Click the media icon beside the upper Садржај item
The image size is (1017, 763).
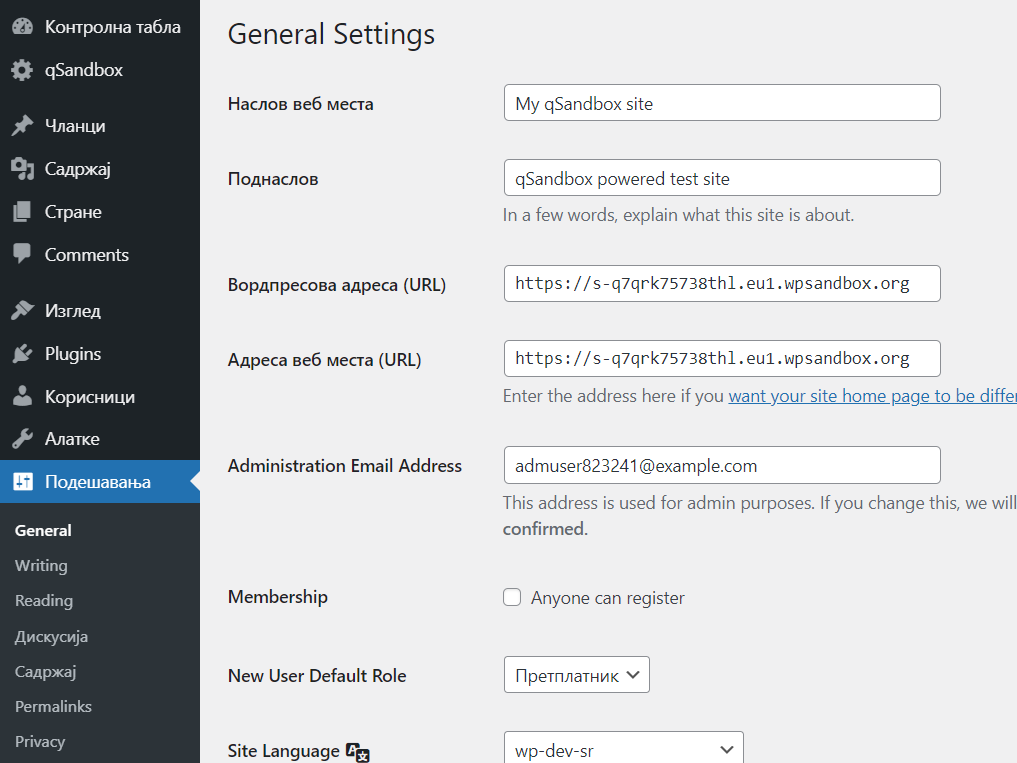[x=22, y=169]
